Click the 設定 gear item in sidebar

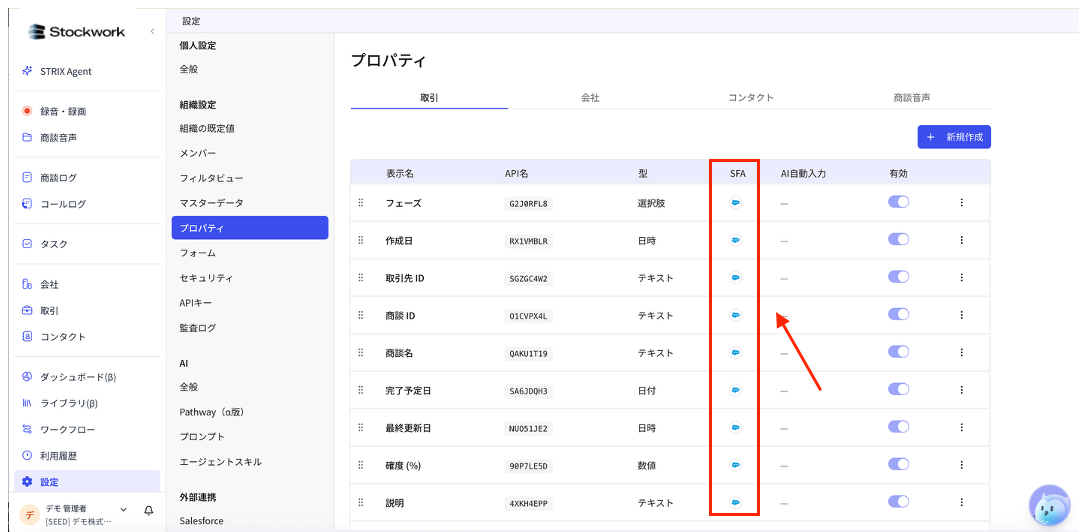tap(86, 482)
